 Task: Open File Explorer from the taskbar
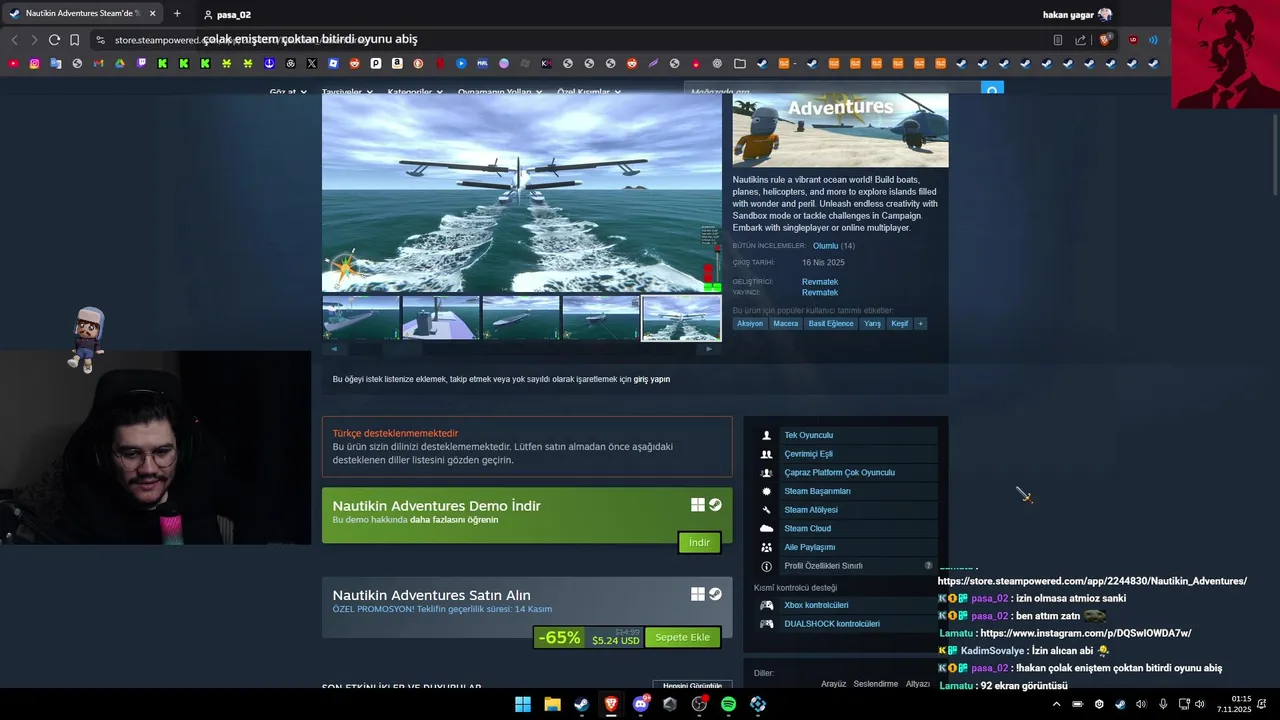click(x=552, y=704)
